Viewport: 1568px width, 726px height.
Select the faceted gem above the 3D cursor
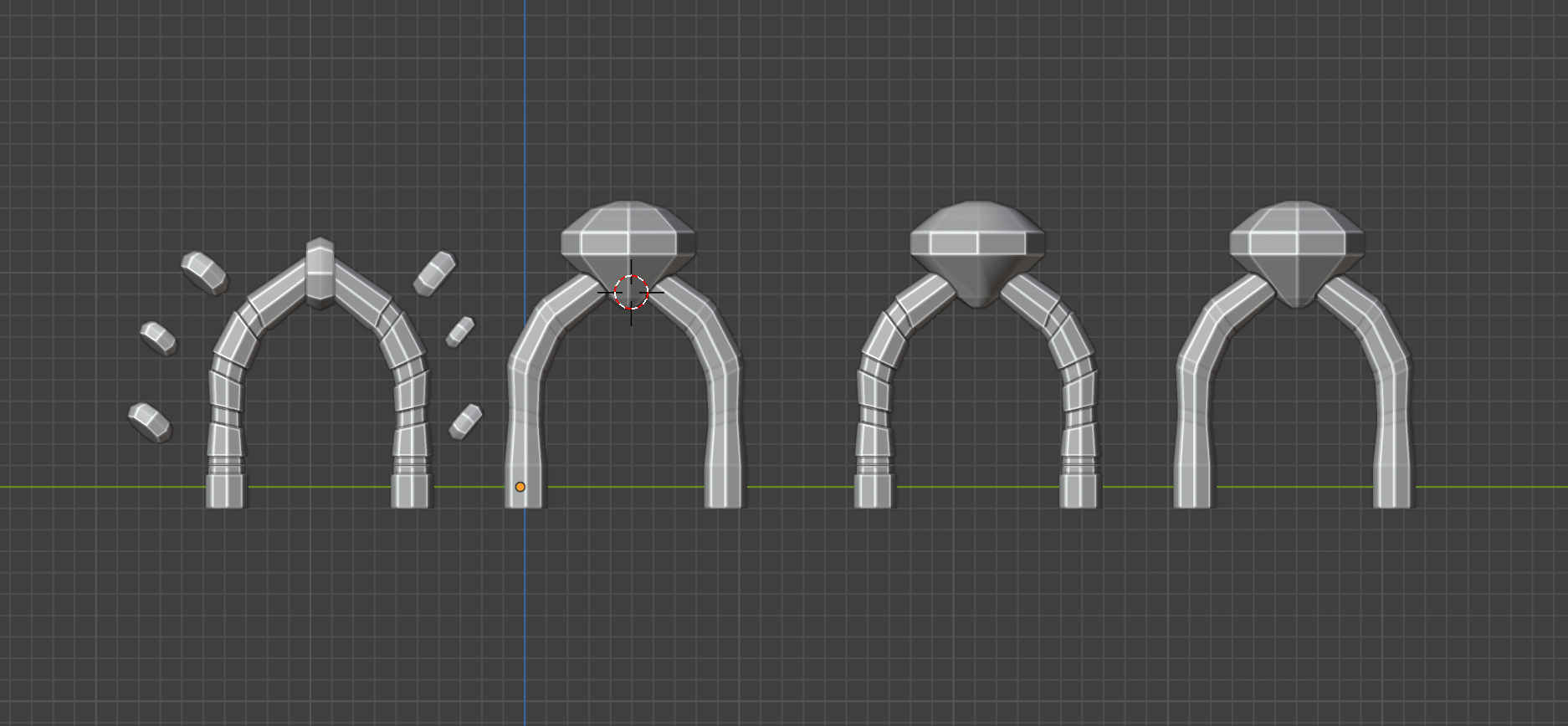tap(628, 243)
